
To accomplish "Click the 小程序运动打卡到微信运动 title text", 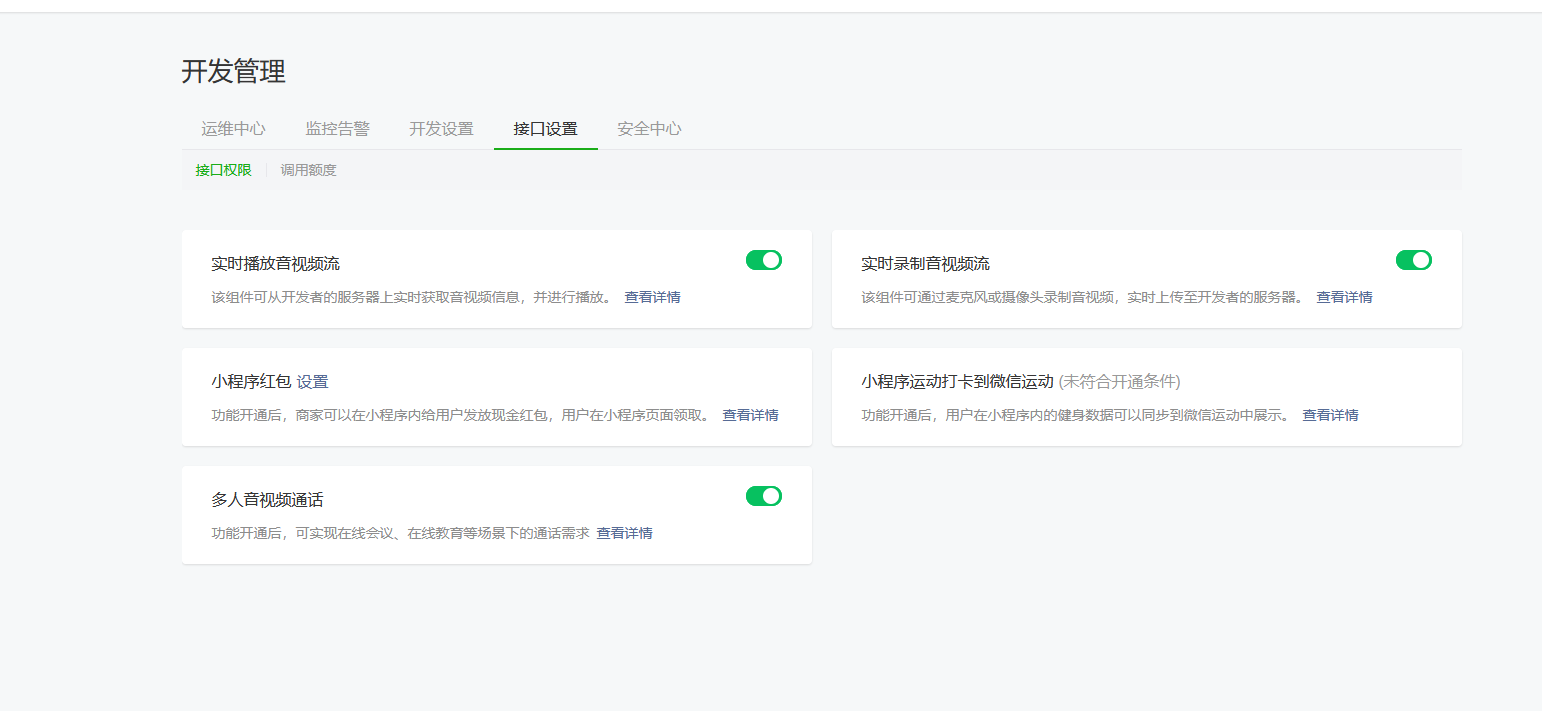I will [957, 382].
